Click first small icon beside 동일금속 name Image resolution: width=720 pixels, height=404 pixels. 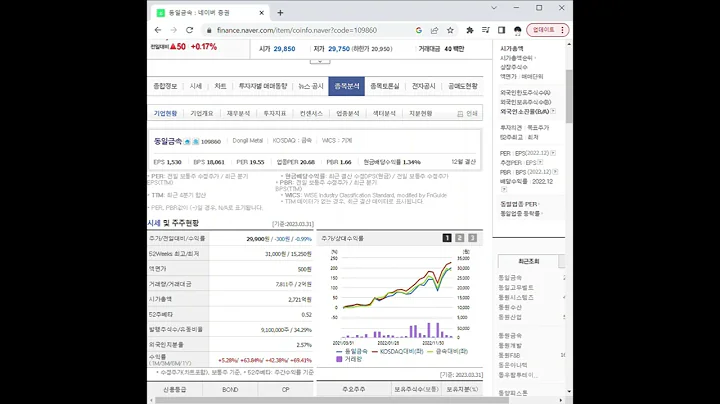click(x=187, y=141)
